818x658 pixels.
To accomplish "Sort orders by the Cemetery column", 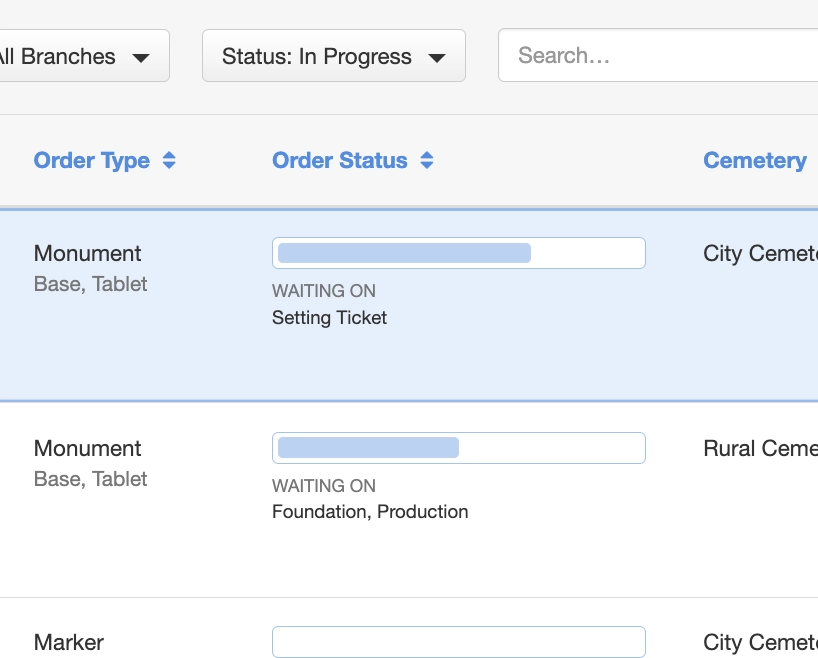I will point(755,160).
